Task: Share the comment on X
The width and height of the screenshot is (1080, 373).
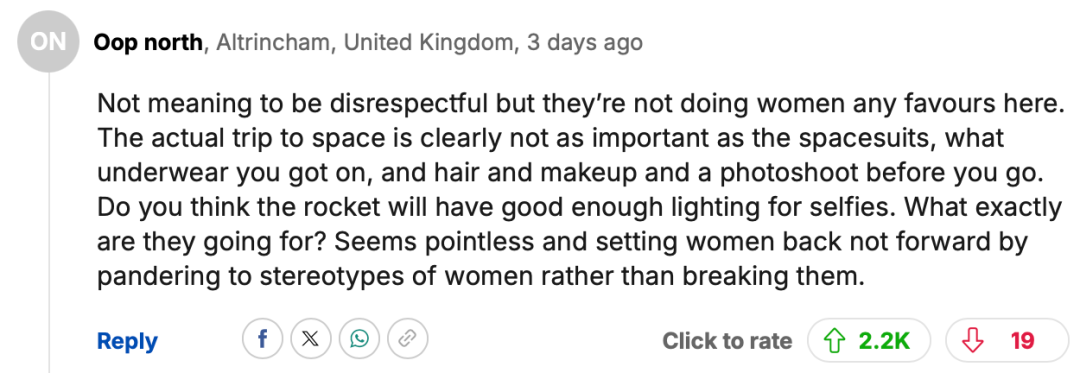Action: (311, 339)
